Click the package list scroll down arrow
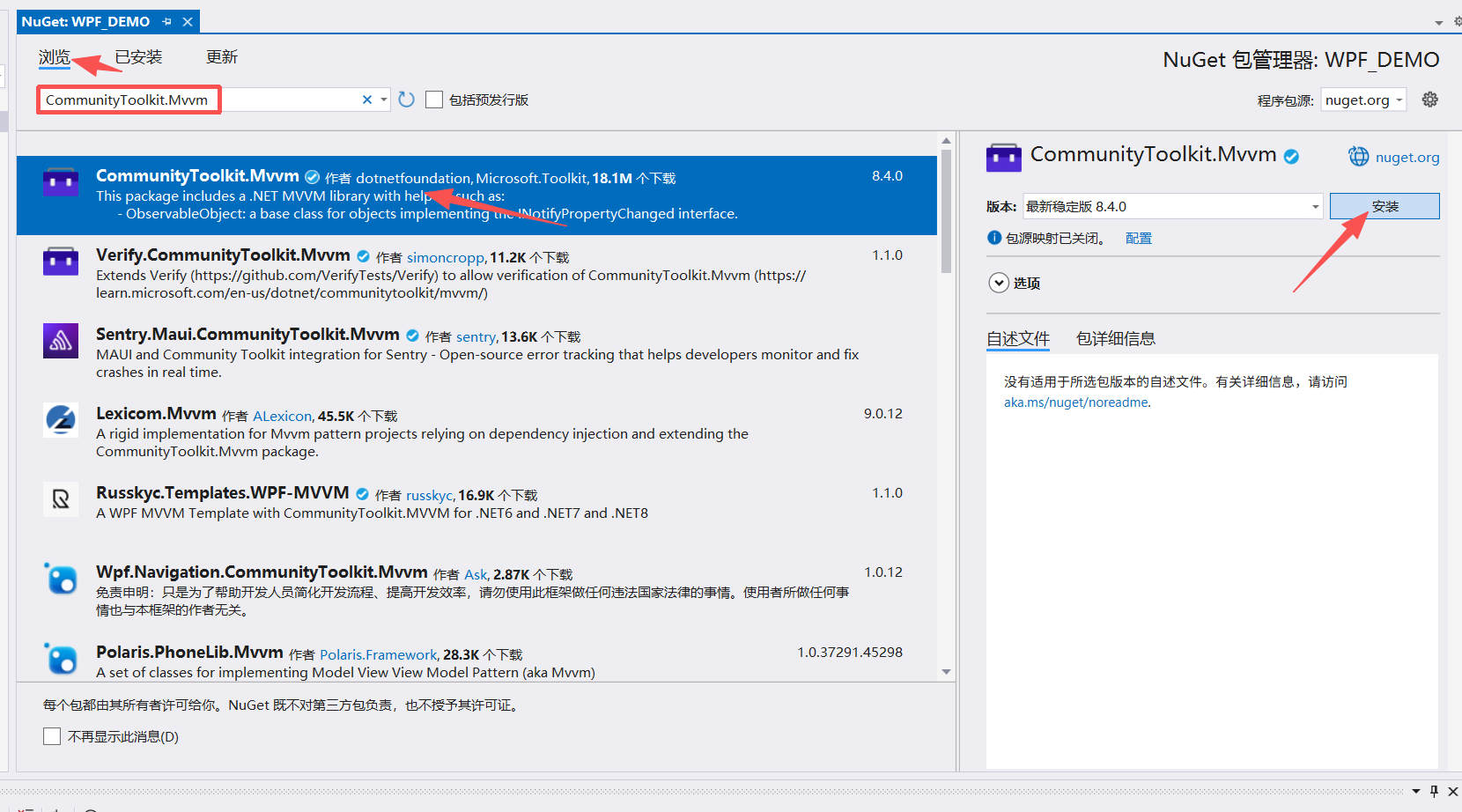The image size is (1462, 812). 946,672
